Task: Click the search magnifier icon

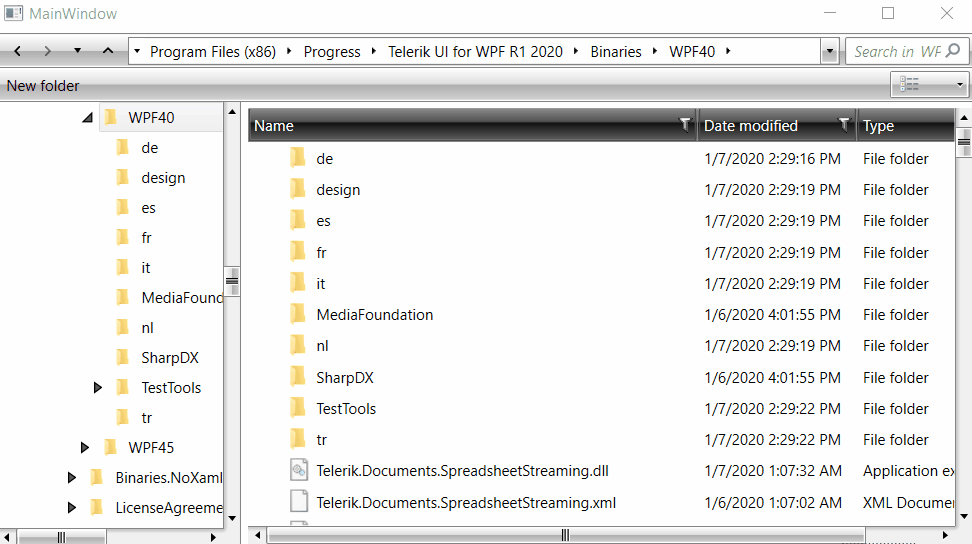Action: (953, 51)
